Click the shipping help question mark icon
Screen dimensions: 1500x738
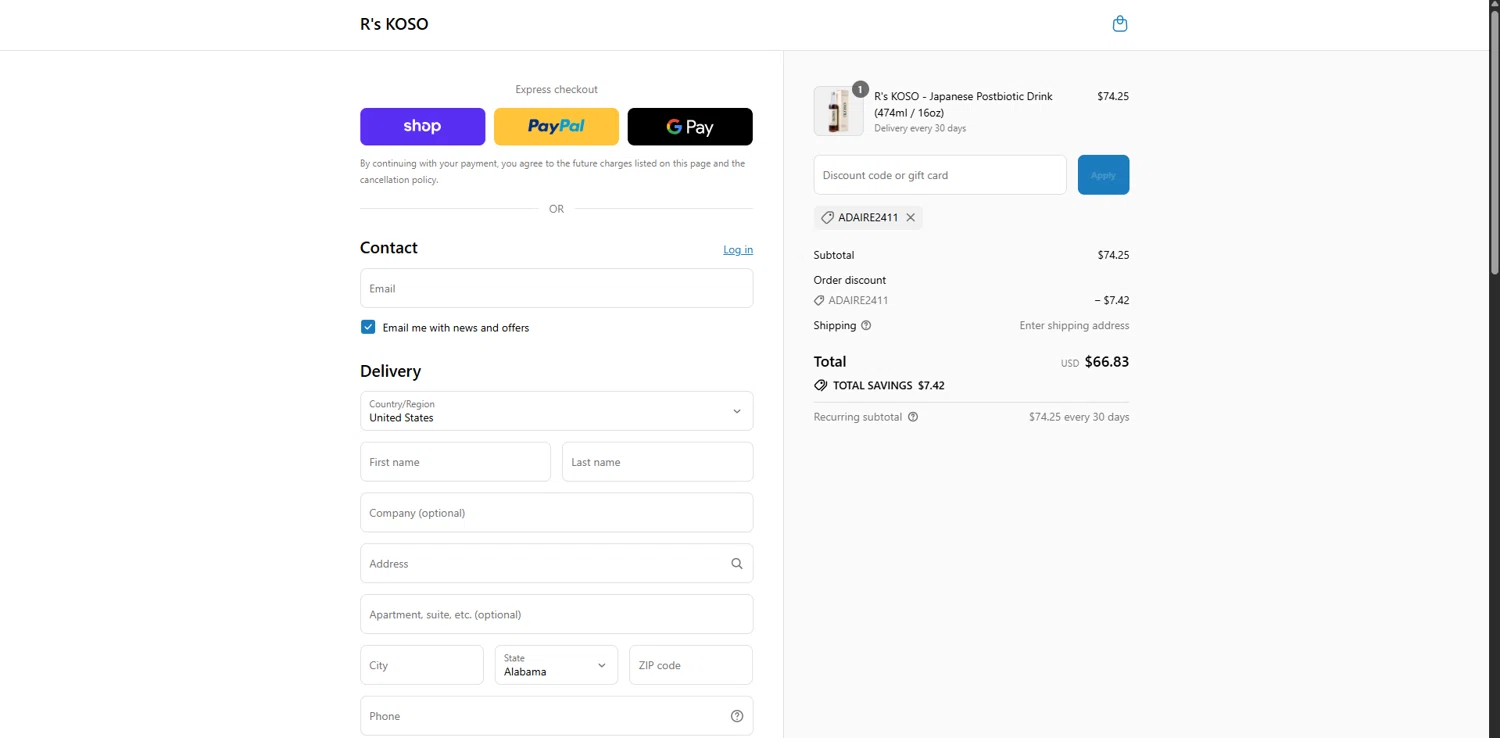coord(866,325)
